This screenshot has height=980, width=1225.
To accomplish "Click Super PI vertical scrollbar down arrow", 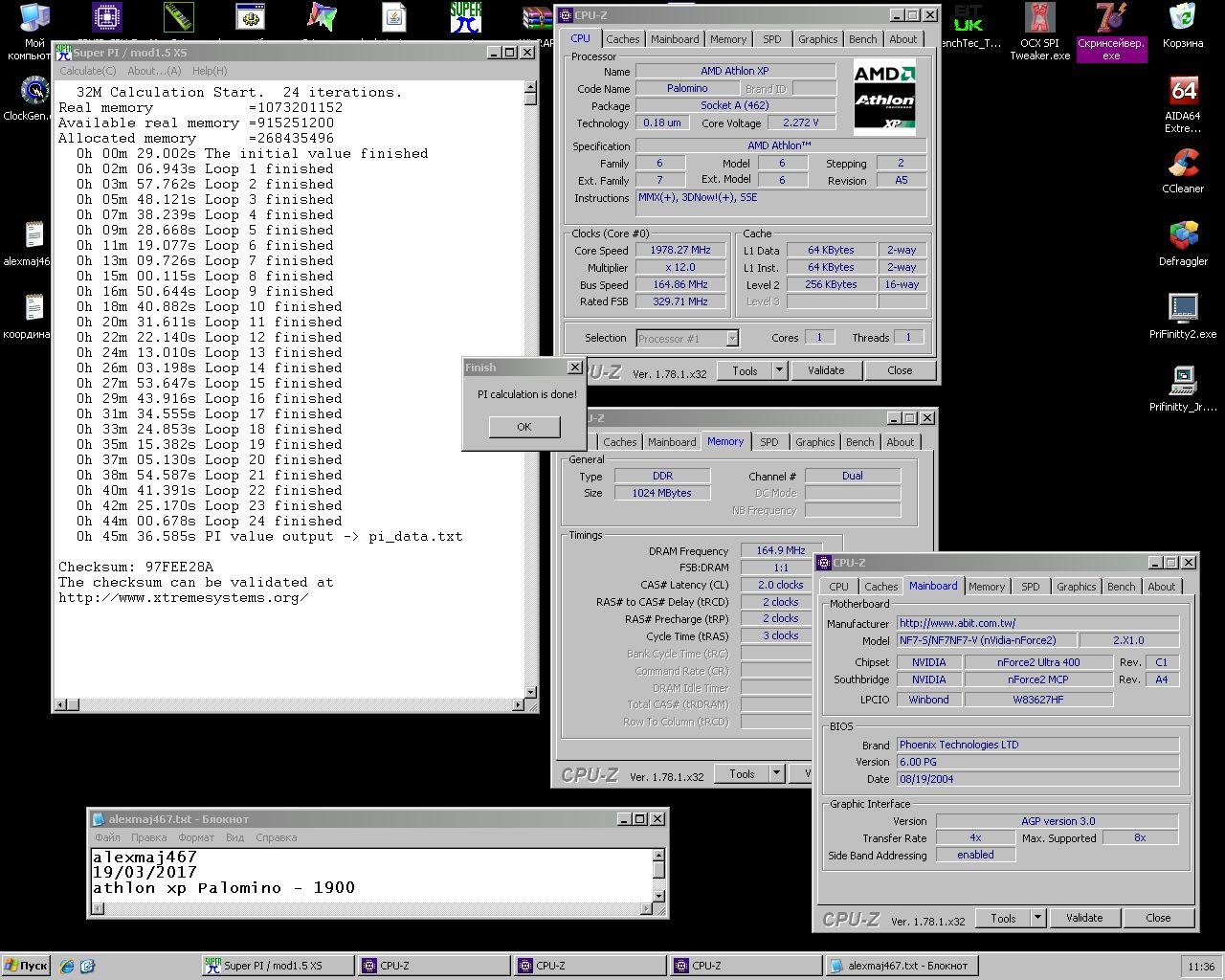I will tap(531, 692).
